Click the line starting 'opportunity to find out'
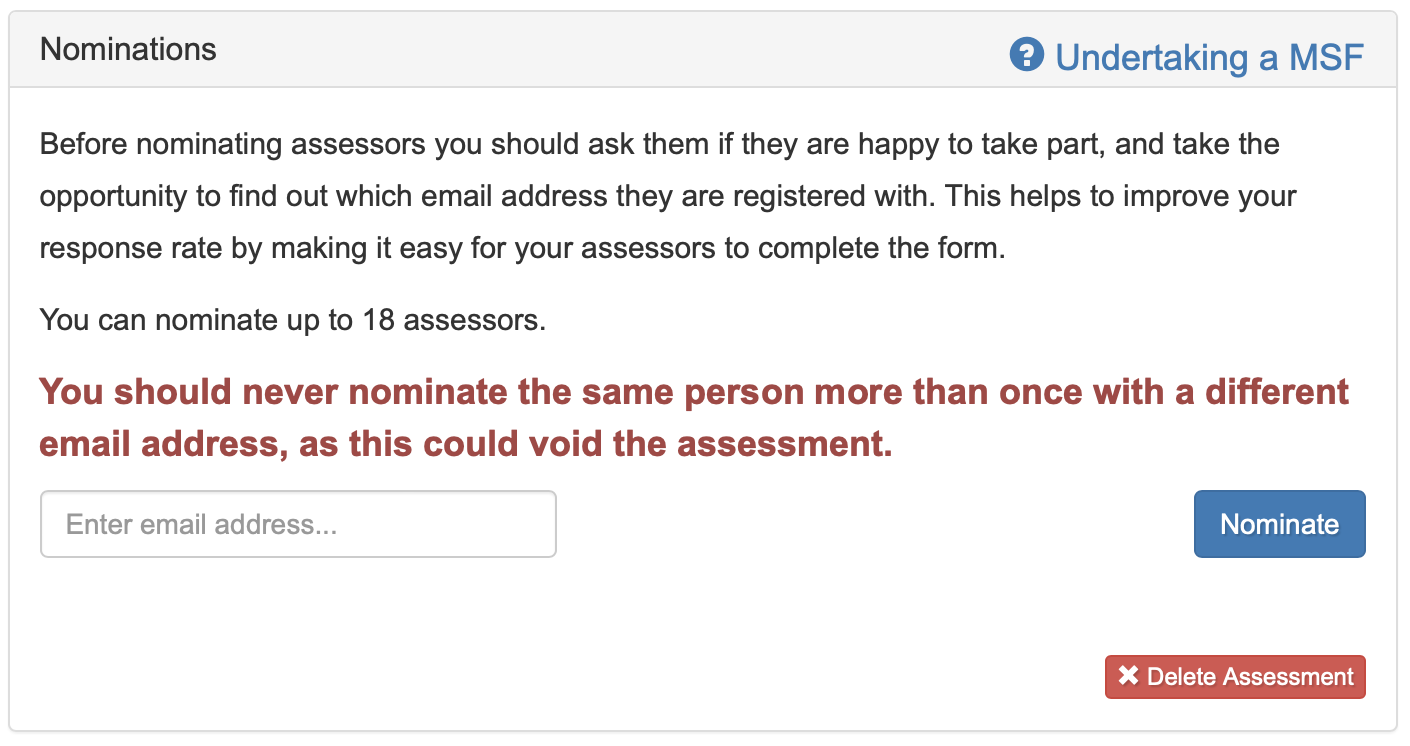The image size is (1410, 746). (668, 196)
